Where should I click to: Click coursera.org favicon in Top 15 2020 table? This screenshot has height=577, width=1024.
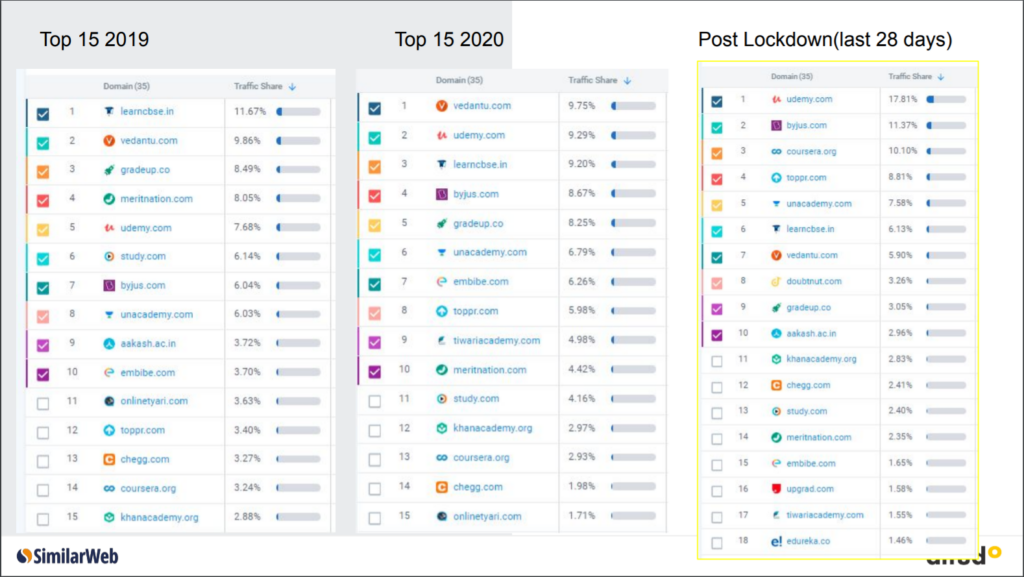pos(442,458)
